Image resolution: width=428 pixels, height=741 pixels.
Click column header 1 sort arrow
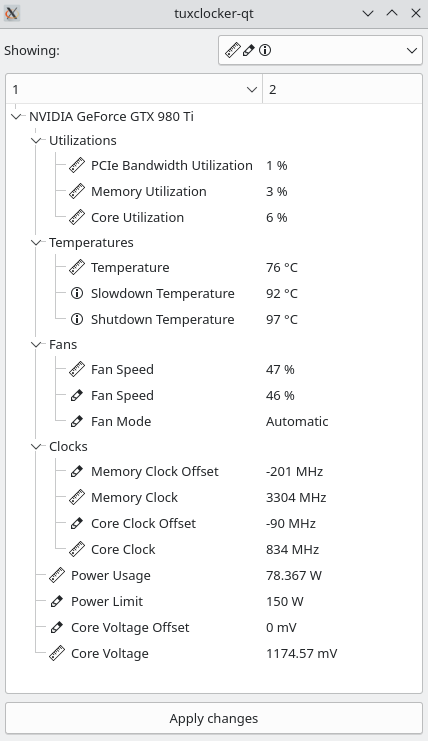pos(252,89)
